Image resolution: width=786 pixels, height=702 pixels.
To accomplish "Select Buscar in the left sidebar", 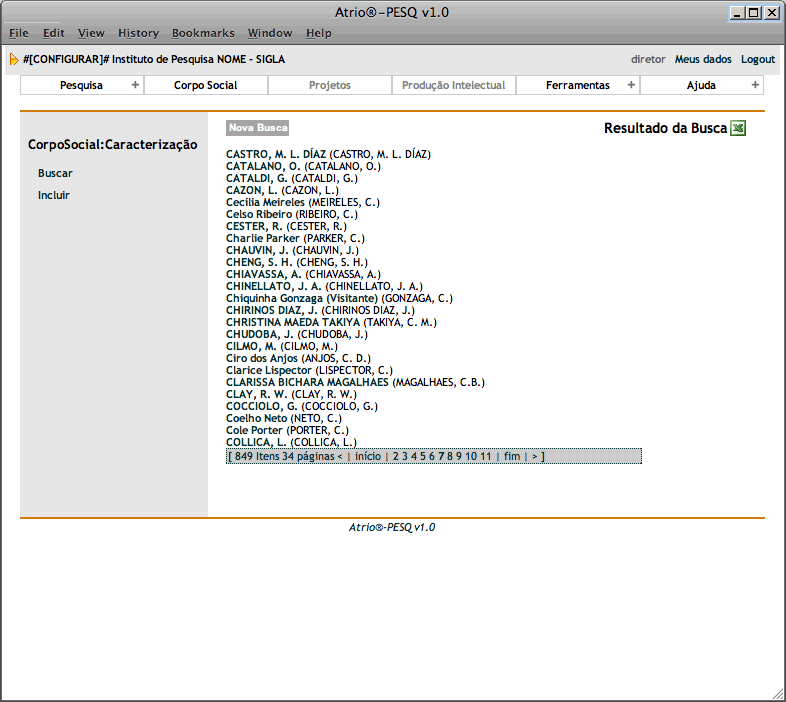I will [55, 173].
